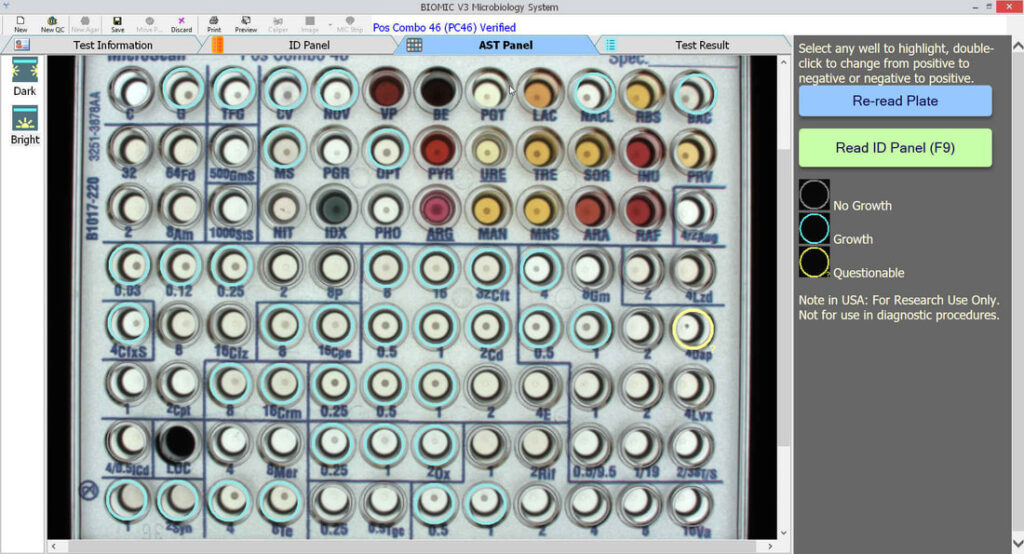
Task: Click the Preview icon
Action: [x=246, y=25]
